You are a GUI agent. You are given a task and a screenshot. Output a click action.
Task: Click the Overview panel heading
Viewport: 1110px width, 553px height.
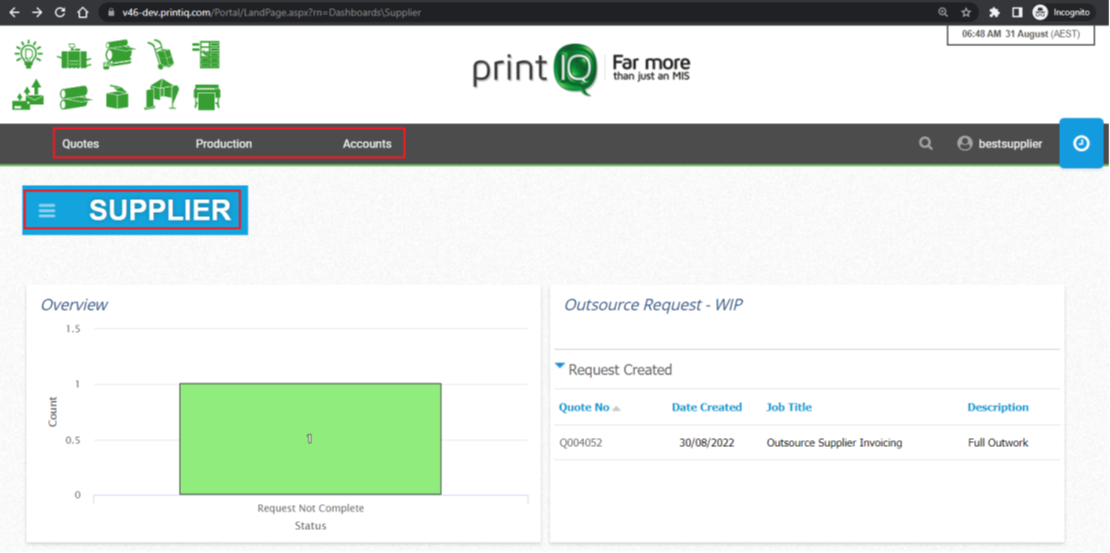[x=74, y=304]
